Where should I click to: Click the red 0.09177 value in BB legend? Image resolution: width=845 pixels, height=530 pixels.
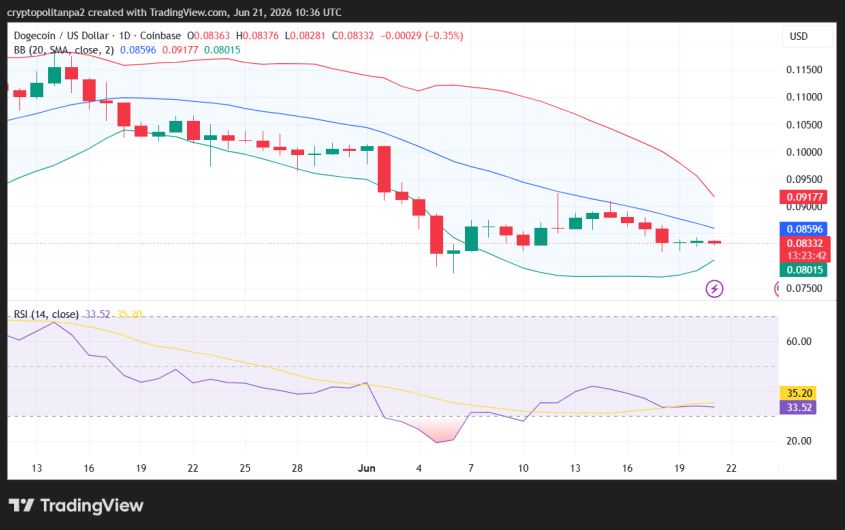pos(180,50)
